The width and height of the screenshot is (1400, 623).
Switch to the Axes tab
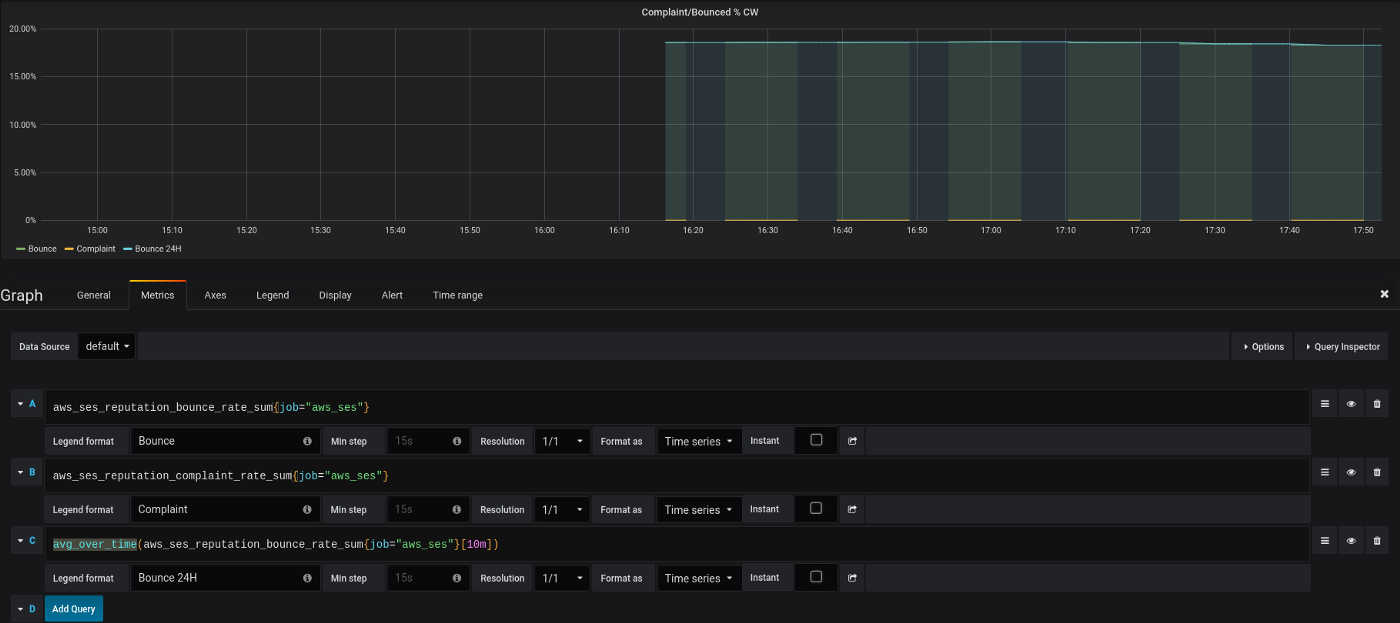(x=215, y=295)
